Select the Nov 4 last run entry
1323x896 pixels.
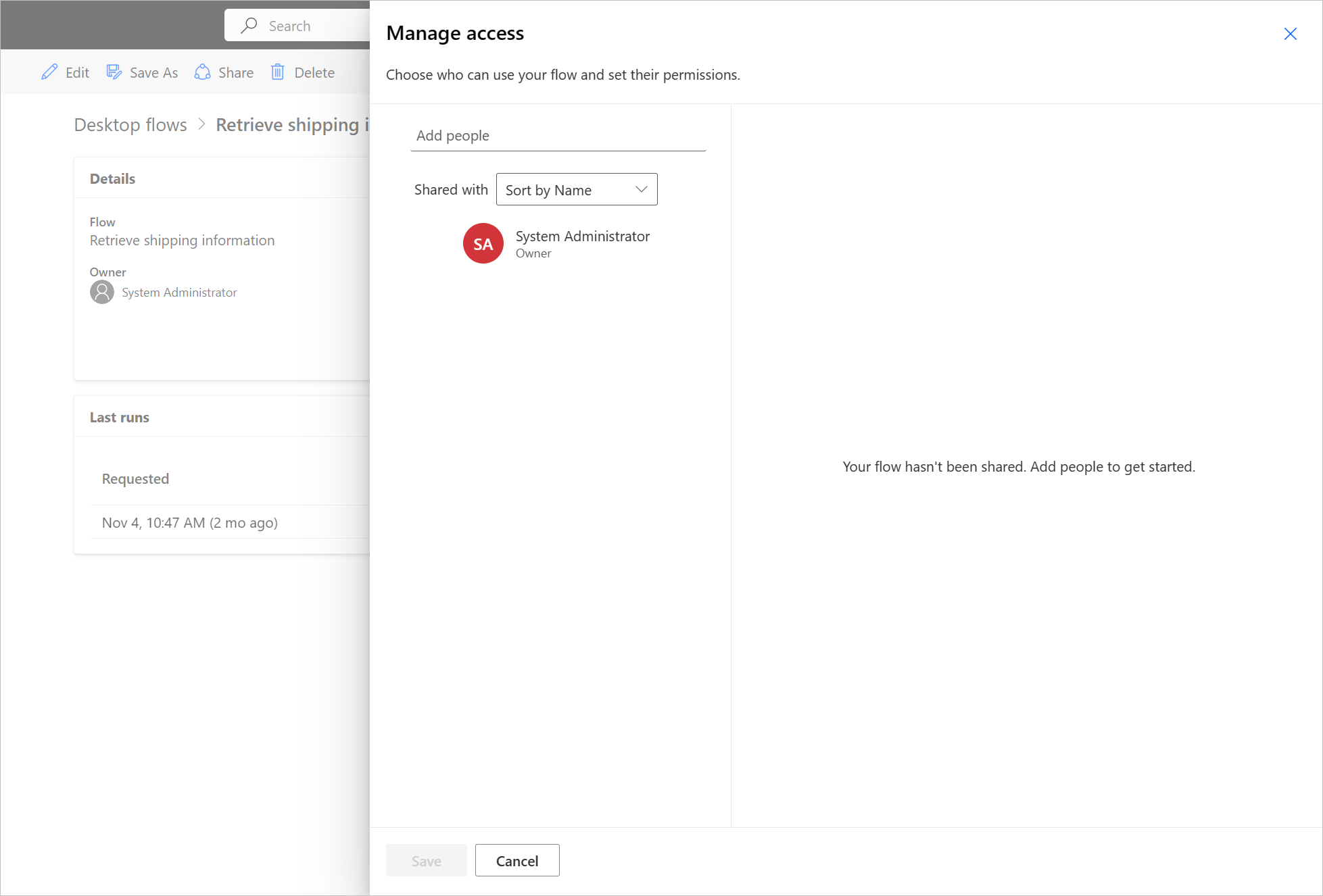(x=190, y=521)
